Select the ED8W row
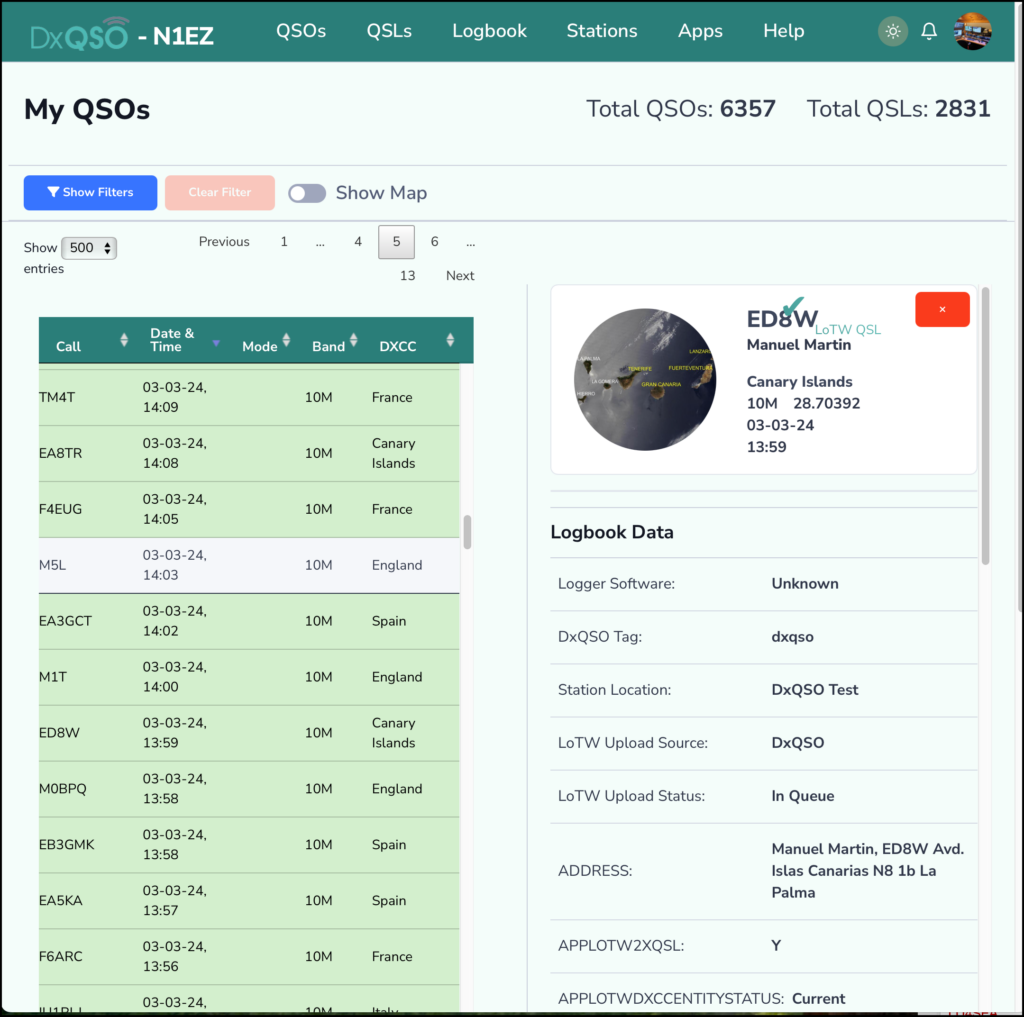The height and width of the screenshot is (1017, 1024). (x=249, y=733)
